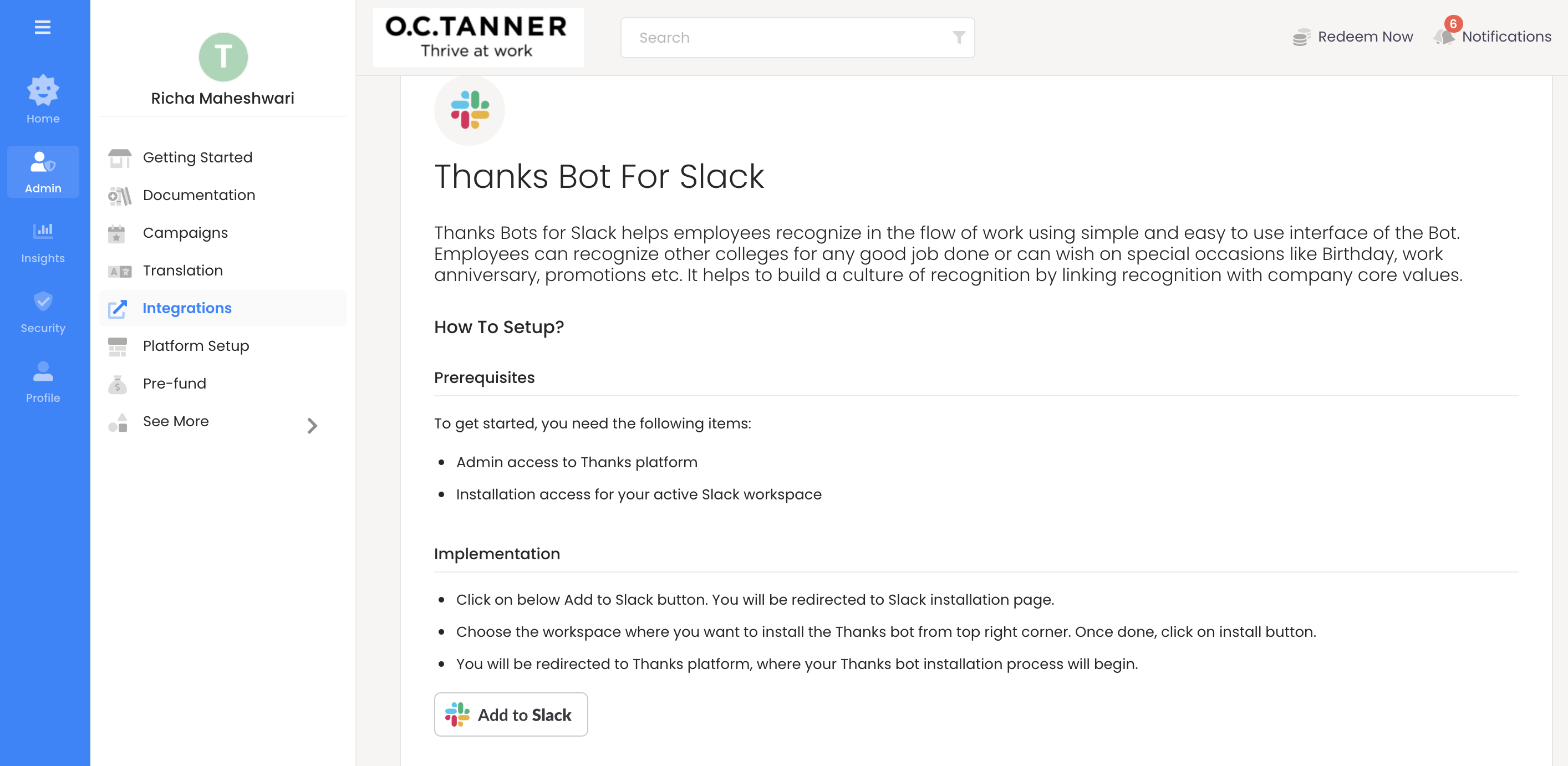Open the Getting Started page
Screen dimensions: 1568x766
tap(197, 157)
